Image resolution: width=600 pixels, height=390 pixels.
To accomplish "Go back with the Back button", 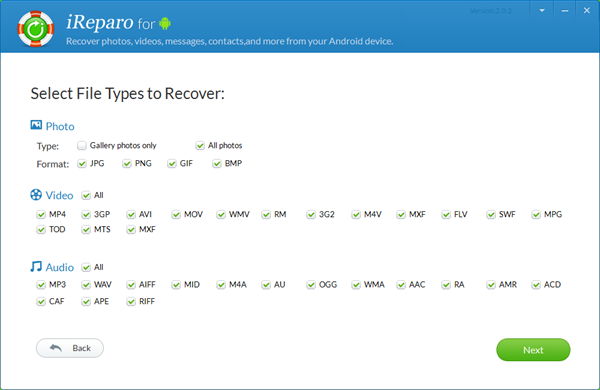I will coord(70,348).
